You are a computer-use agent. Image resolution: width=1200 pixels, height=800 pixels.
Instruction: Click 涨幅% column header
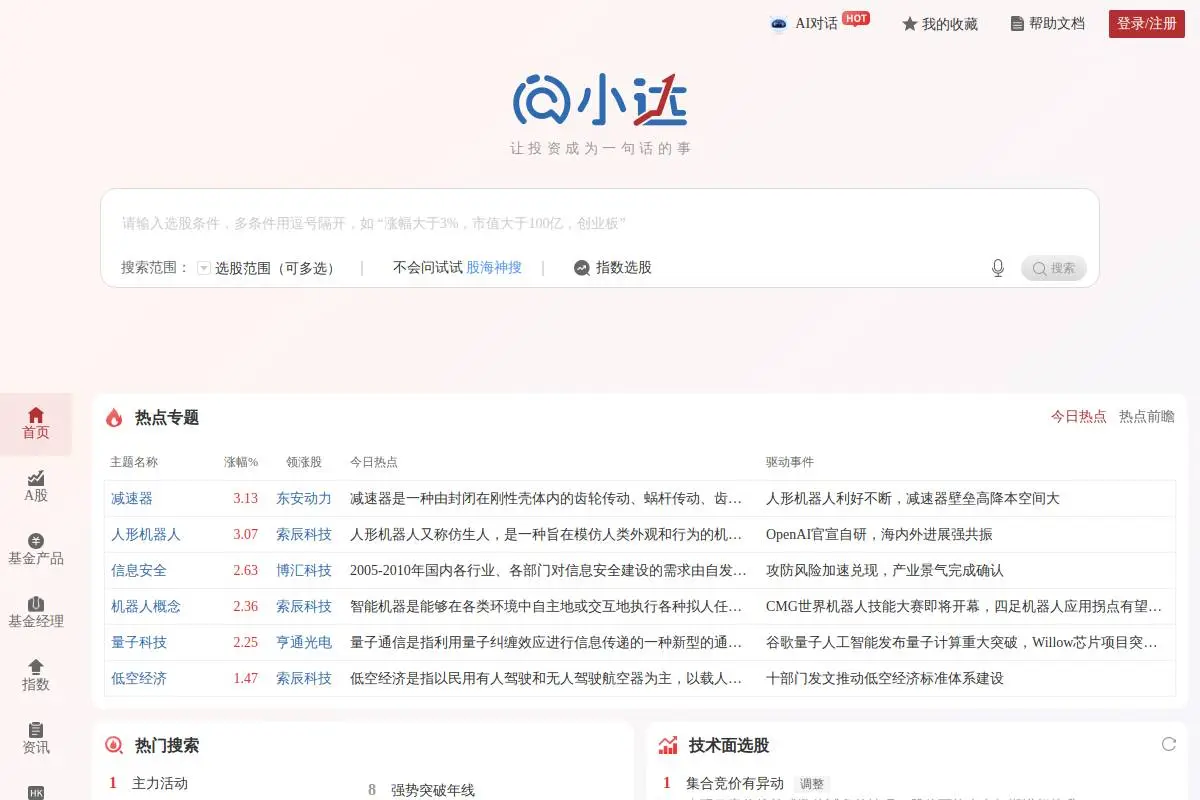pos(241,462)
